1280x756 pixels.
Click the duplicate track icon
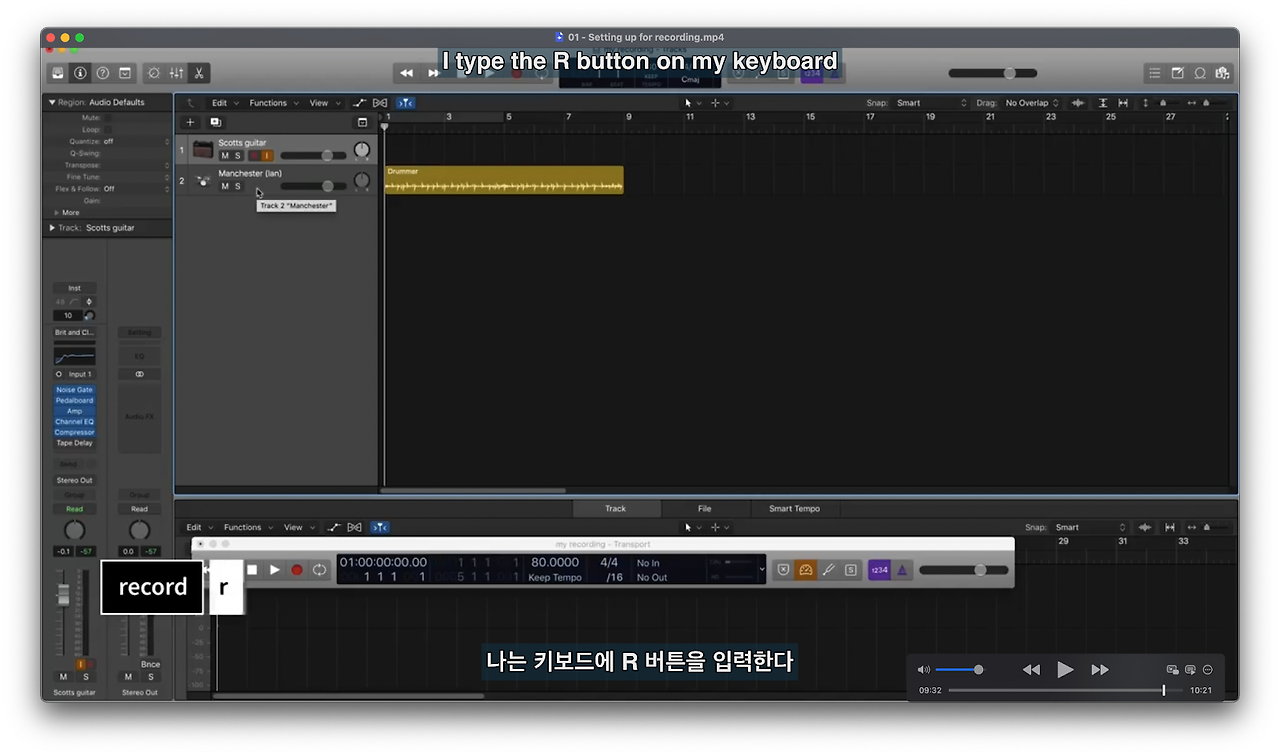pos(215,122)
